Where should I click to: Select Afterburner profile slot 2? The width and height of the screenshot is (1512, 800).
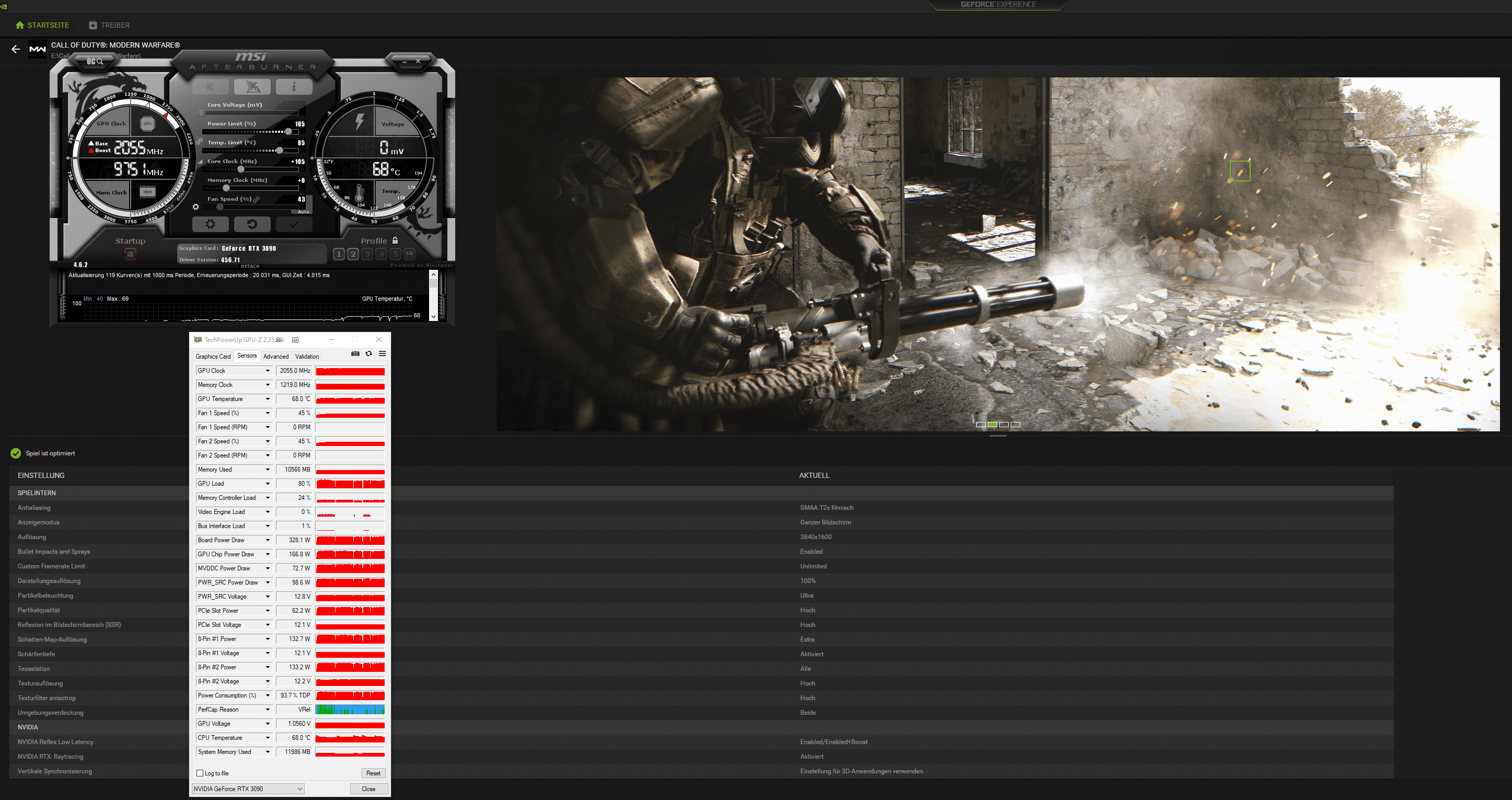pos(353,254)
